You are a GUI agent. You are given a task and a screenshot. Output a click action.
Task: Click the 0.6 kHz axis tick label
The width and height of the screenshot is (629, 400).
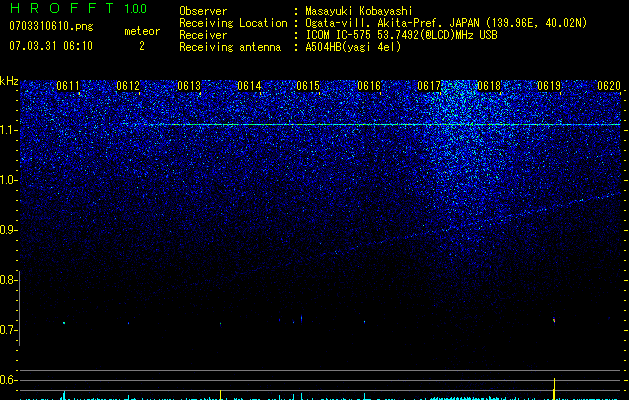[x=7, y=380]
